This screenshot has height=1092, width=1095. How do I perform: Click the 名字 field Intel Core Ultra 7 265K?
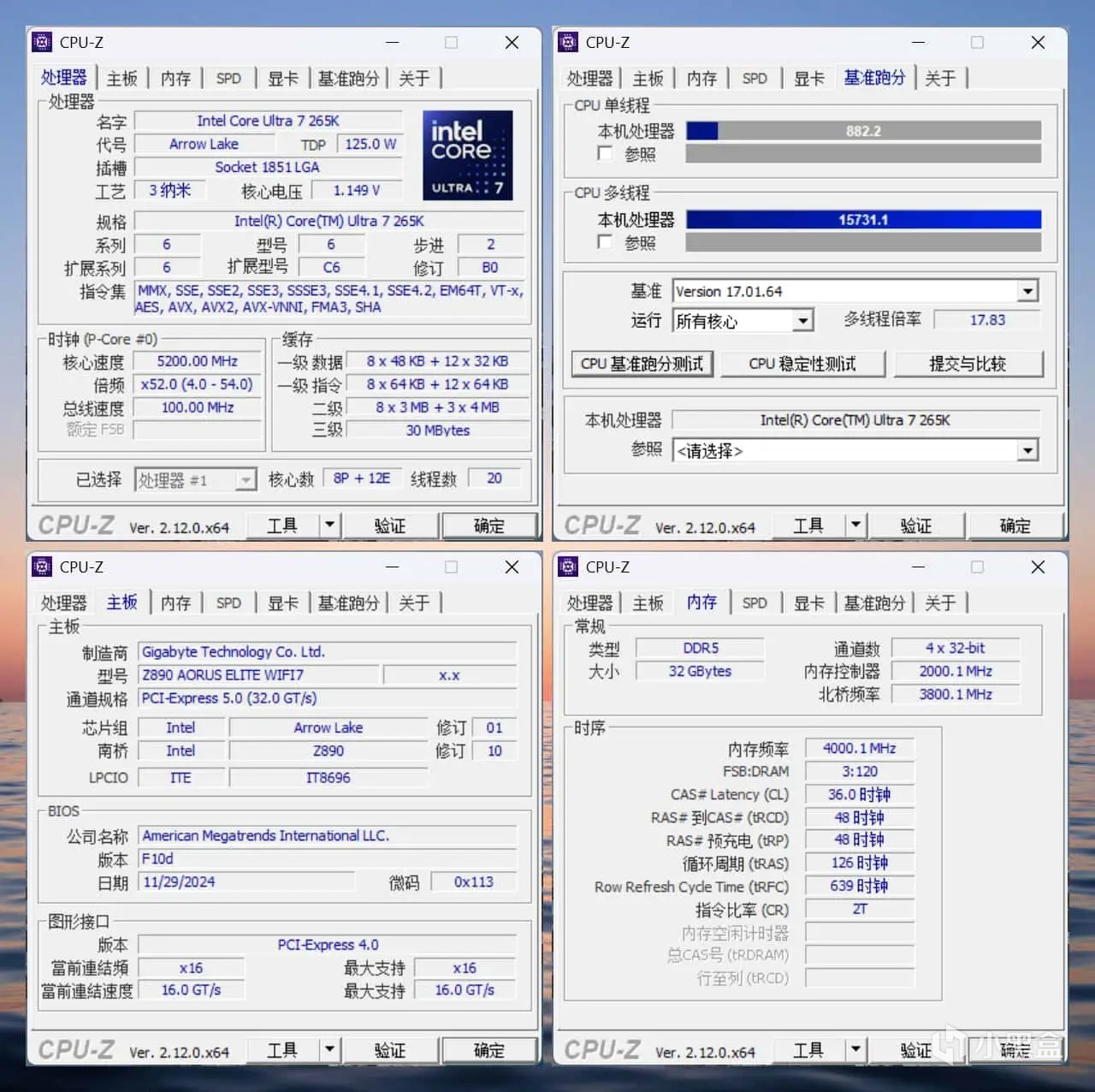tap(268, 121)
